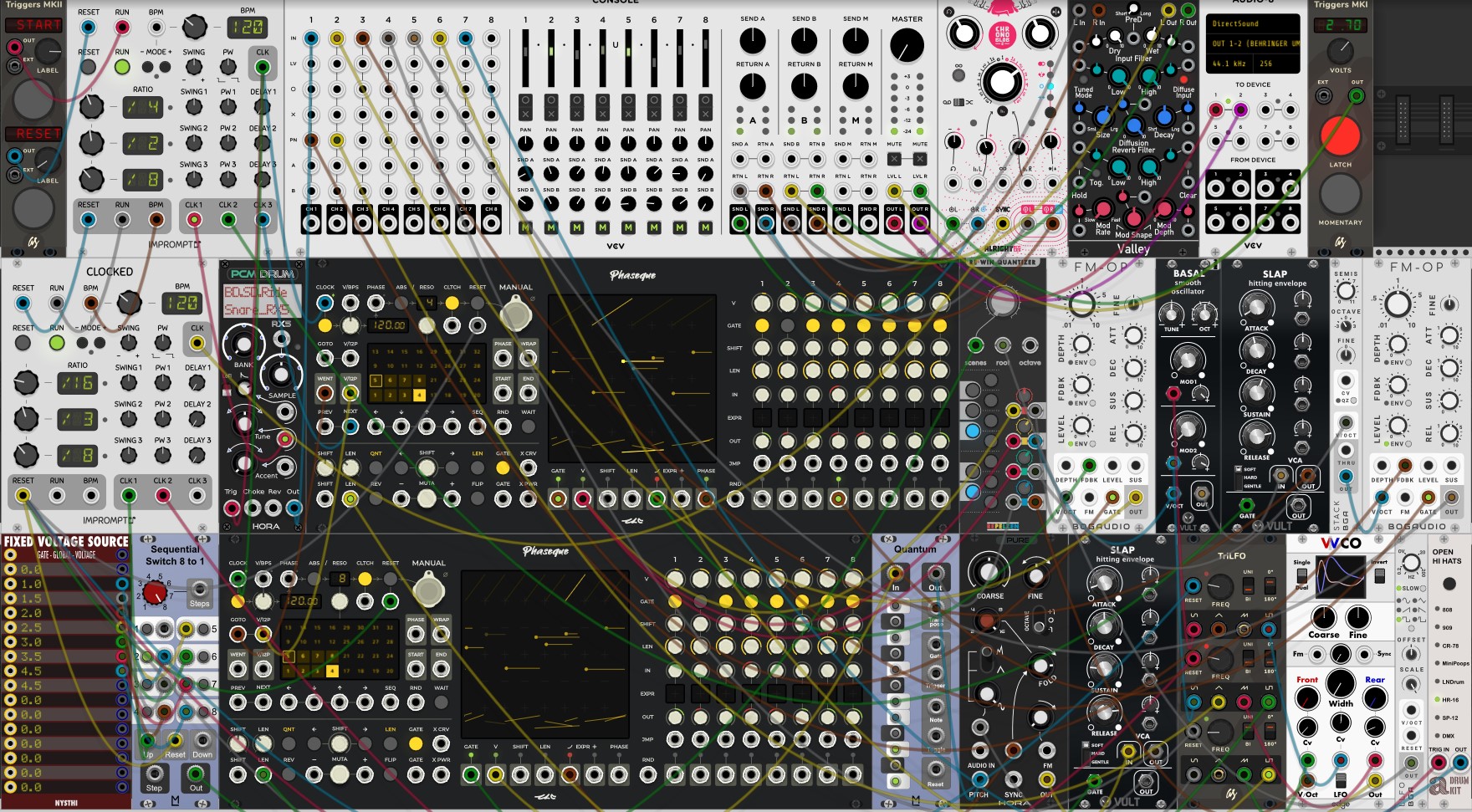Click the CH 1 direct out jack
Viewport: 1472px width, 812px height.
pos(311,223)
